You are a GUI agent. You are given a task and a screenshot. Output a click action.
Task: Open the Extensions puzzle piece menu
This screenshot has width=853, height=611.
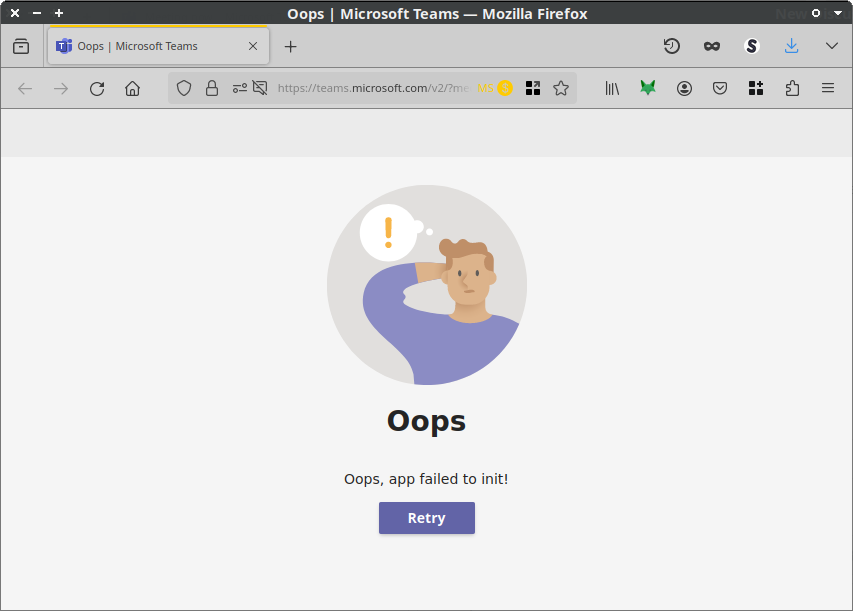pos(792,88)
